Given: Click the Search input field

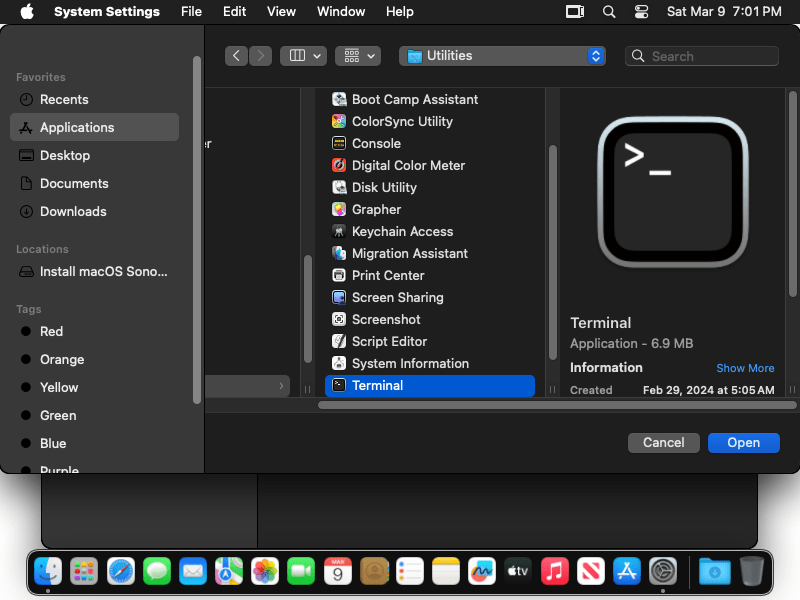Looking at the screenshot, I should coord(710,56).
